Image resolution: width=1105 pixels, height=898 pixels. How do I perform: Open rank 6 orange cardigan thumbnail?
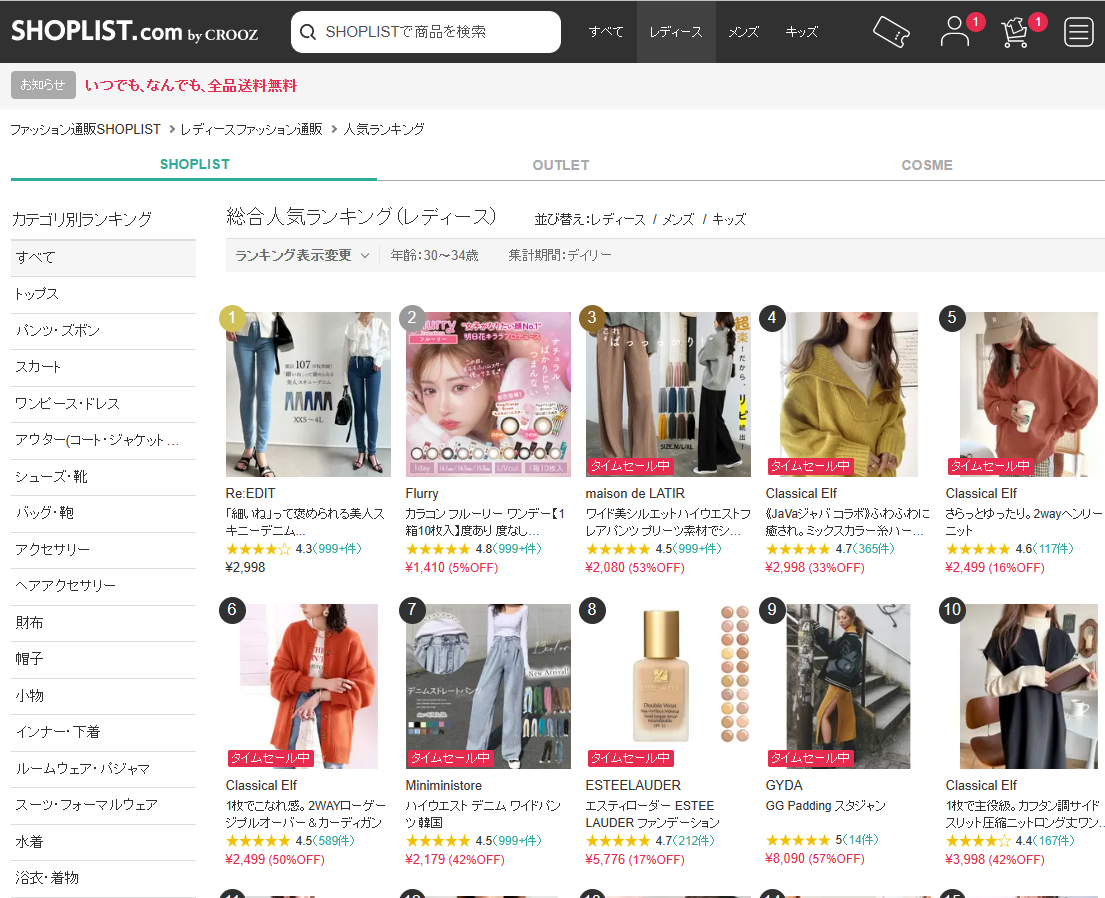308,687
